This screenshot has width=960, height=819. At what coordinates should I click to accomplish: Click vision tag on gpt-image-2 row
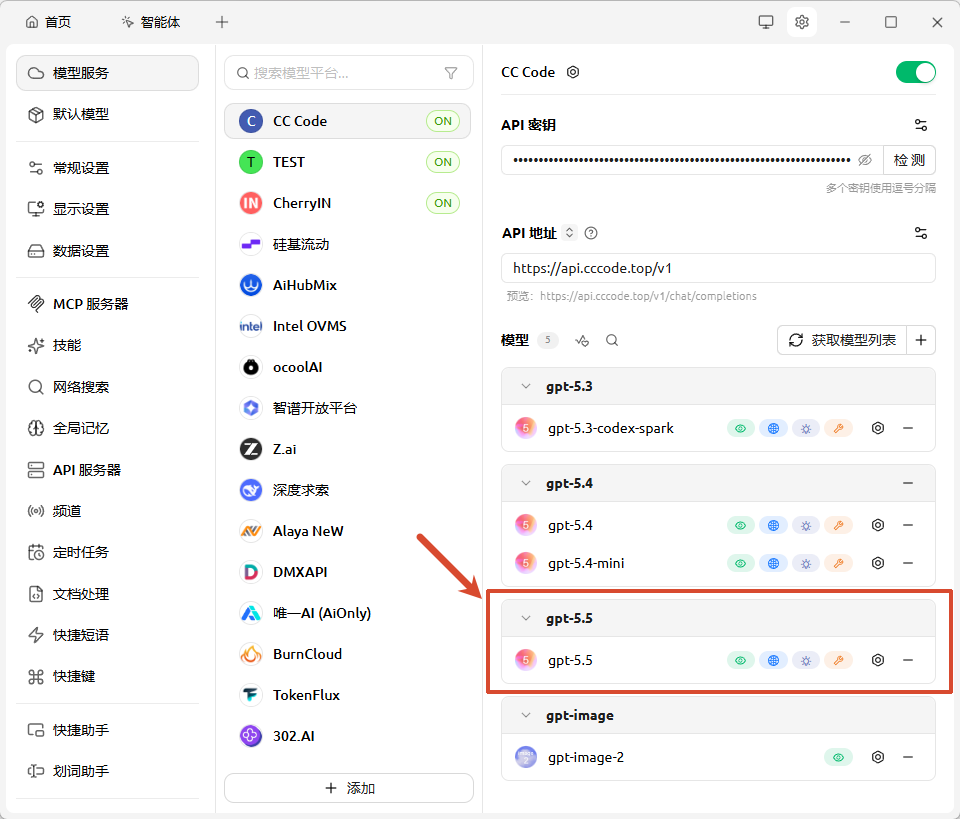point(838,758)
